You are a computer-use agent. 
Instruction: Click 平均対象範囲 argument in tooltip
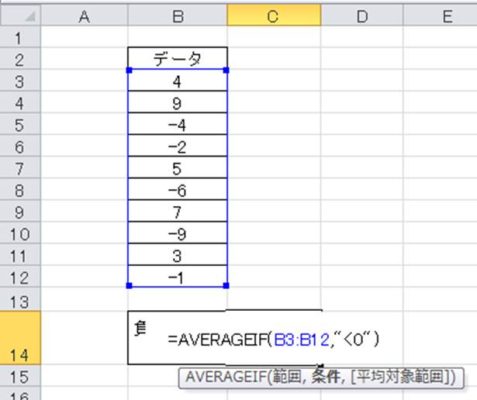(x=401, y=377)
